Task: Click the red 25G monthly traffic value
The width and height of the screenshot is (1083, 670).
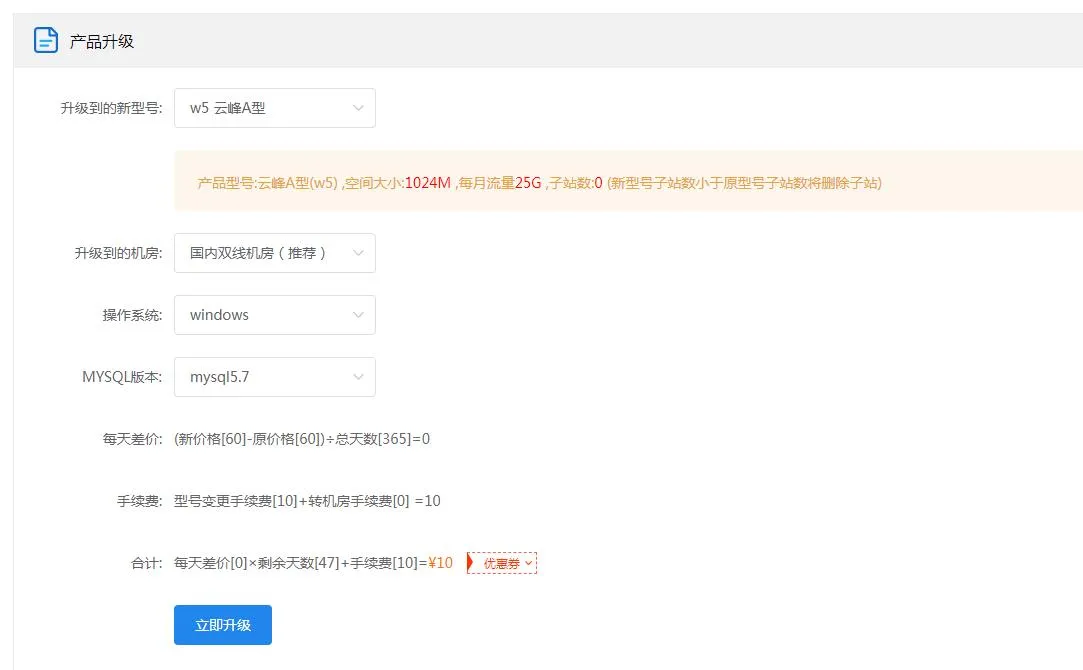Action: point(528,183)
